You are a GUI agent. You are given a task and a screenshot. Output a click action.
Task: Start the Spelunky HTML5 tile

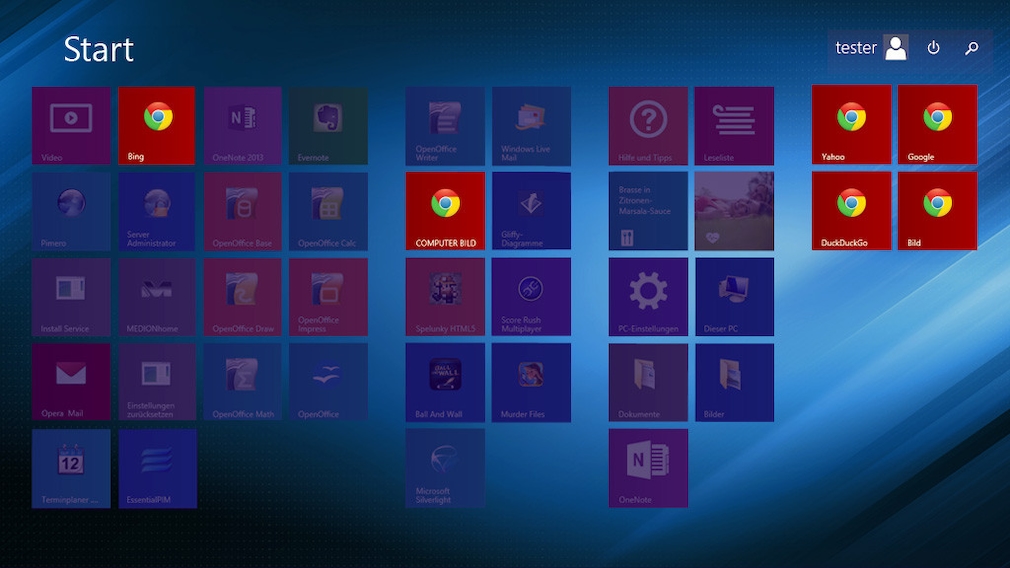click(445, 297)
